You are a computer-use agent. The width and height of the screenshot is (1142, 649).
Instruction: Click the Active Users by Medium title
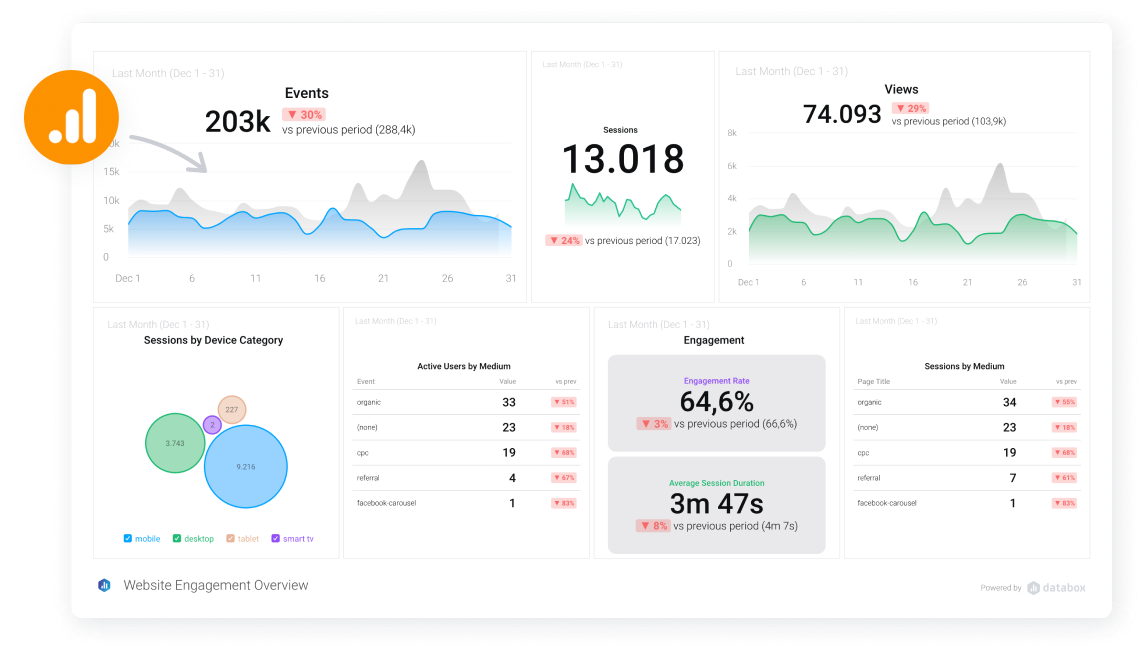(464, 366)
